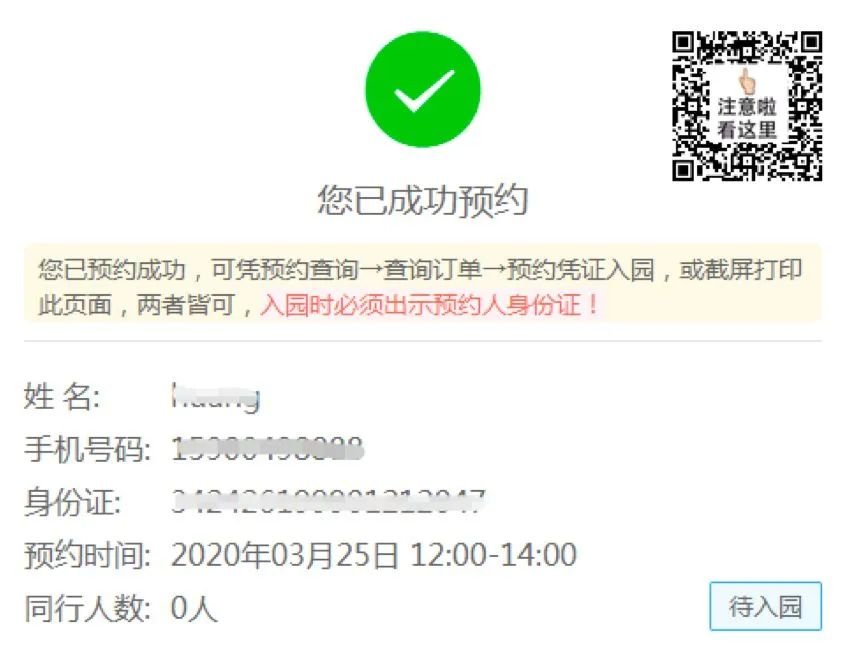Click the 同行人数 label
Viewport: 847px width, 657px height.
pyautogui.click(x=88, y=608)
